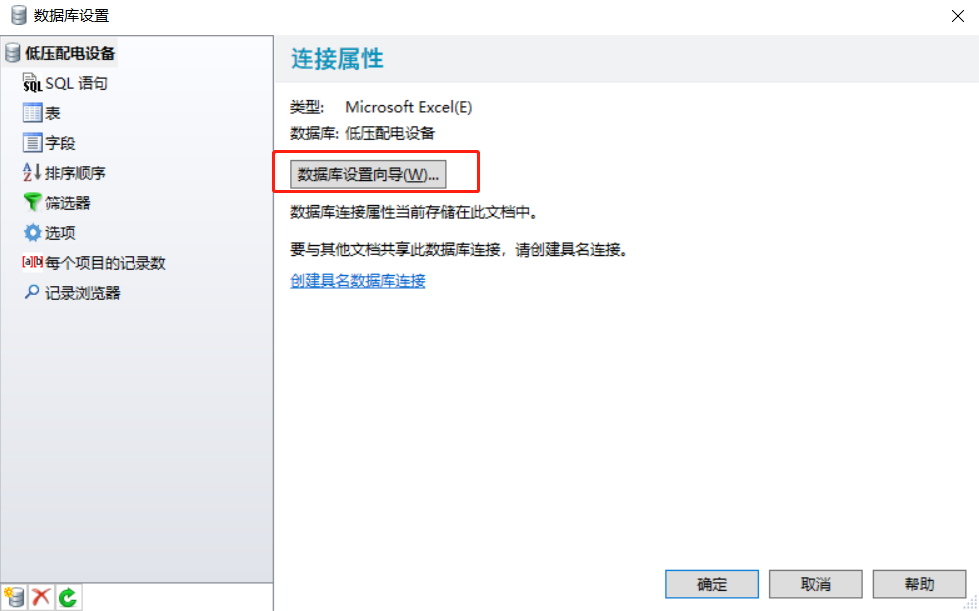Delete database with red X icon
Image resolution: width=979 pixels, height=611 pixels.
(41, 597)
